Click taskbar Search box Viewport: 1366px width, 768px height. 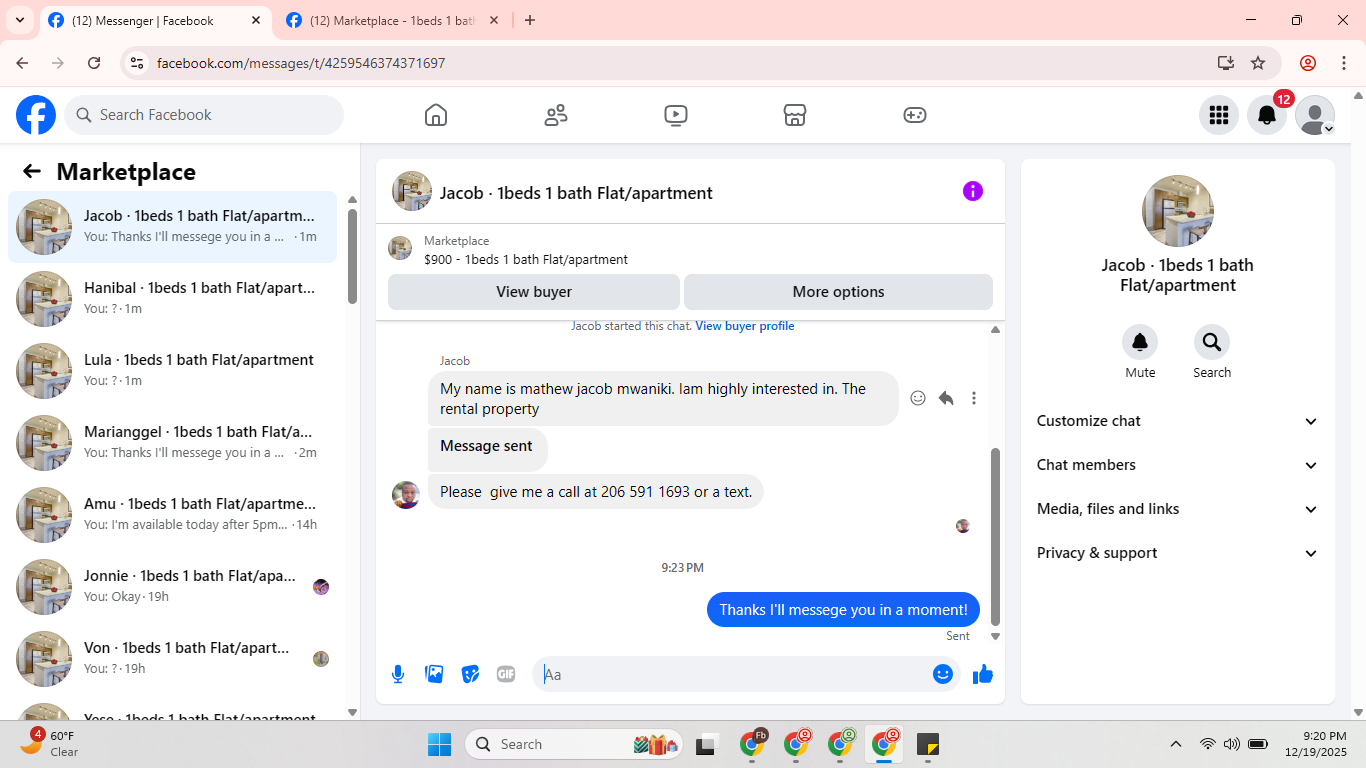tap(574, 744)
